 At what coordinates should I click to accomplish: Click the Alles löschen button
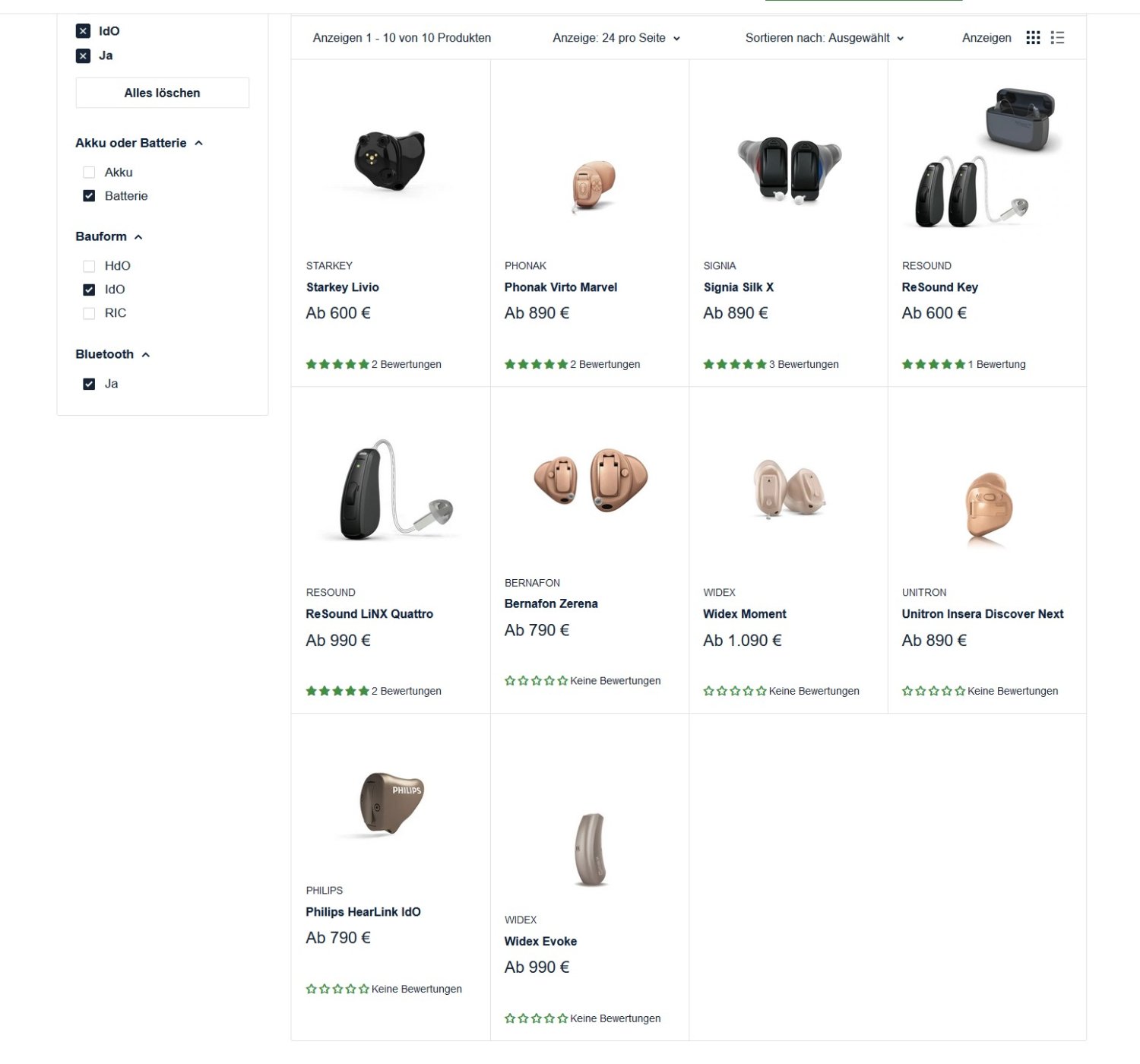[163, 93]
